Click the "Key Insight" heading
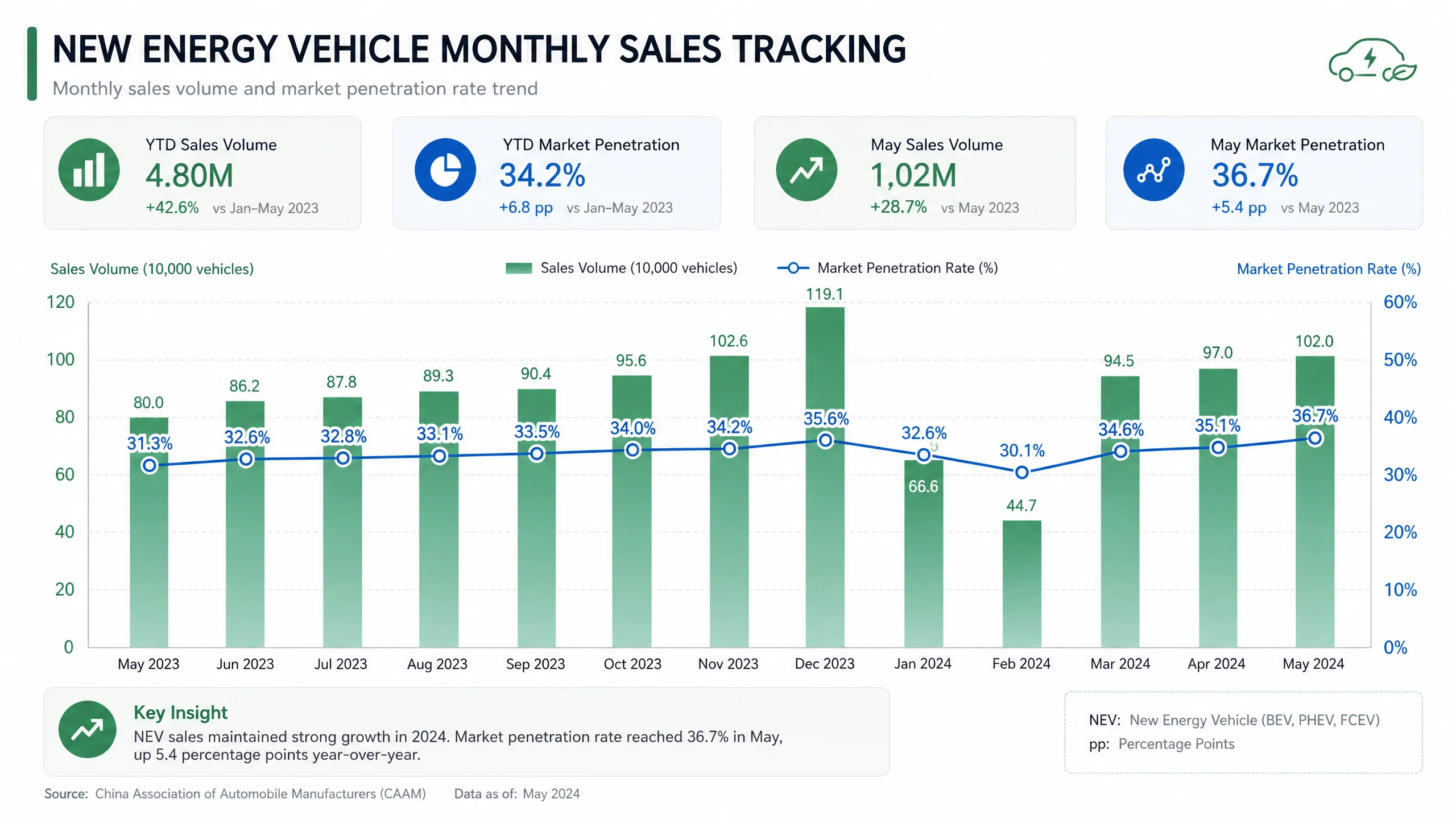Image resolution: width=1456 pixels, height=819 pixels. point(180,713)
